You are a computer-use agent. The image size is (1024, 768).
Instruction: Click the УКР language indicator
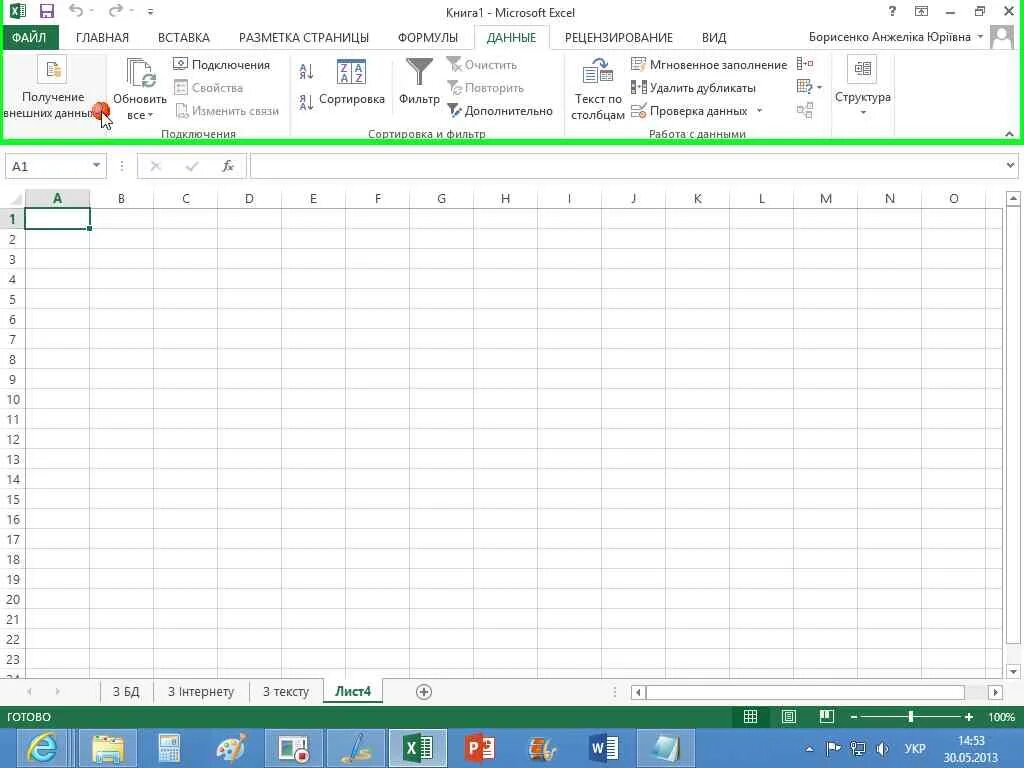tap(914, 748)
